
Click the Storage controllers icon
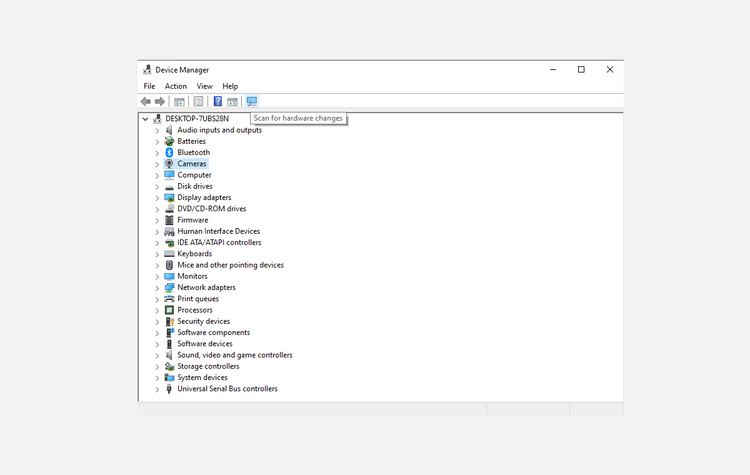click(169, 366)
